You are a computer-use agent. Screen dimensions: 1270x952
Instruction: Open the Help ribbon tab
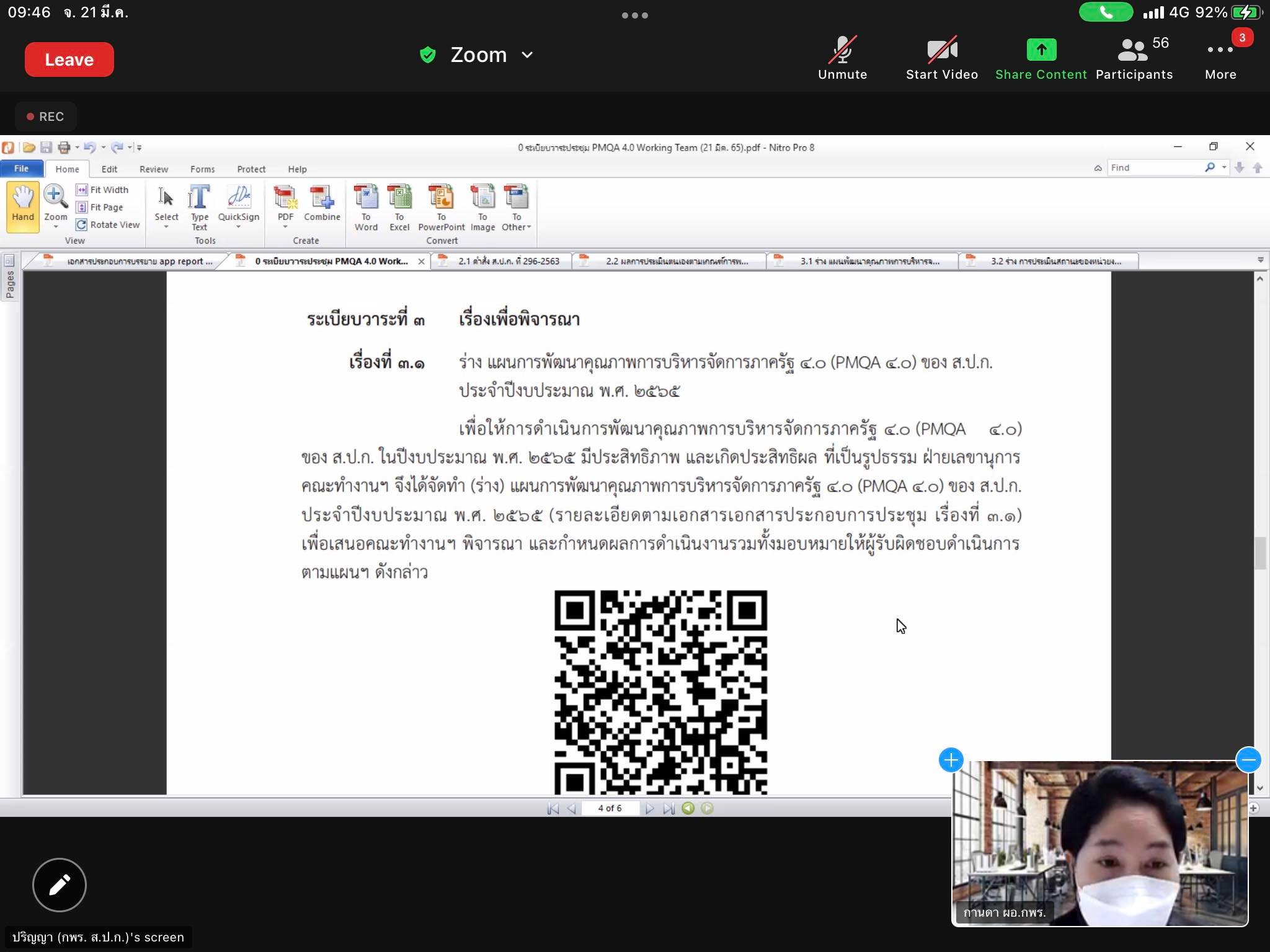[297, 169]
